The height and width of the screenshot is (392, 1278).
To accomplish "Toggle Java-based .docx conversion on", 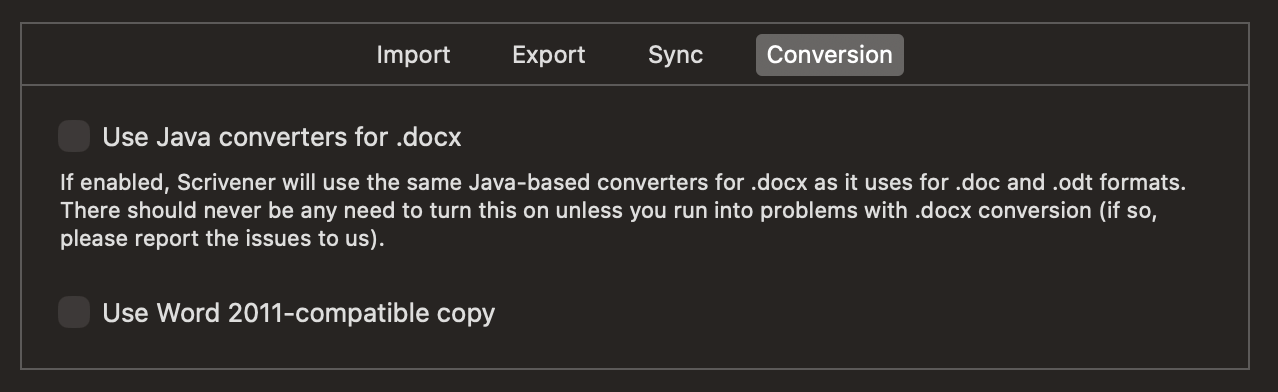I will pyautogui.click(x=74, y=135).
